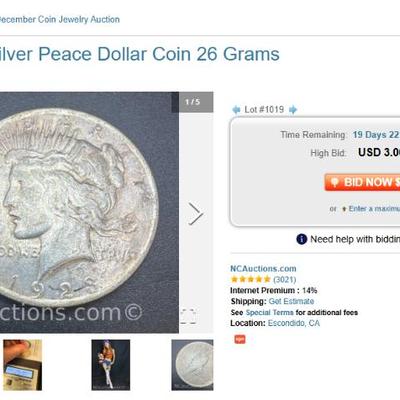Select the standing figure thumbnail

[x=111, y=365]
